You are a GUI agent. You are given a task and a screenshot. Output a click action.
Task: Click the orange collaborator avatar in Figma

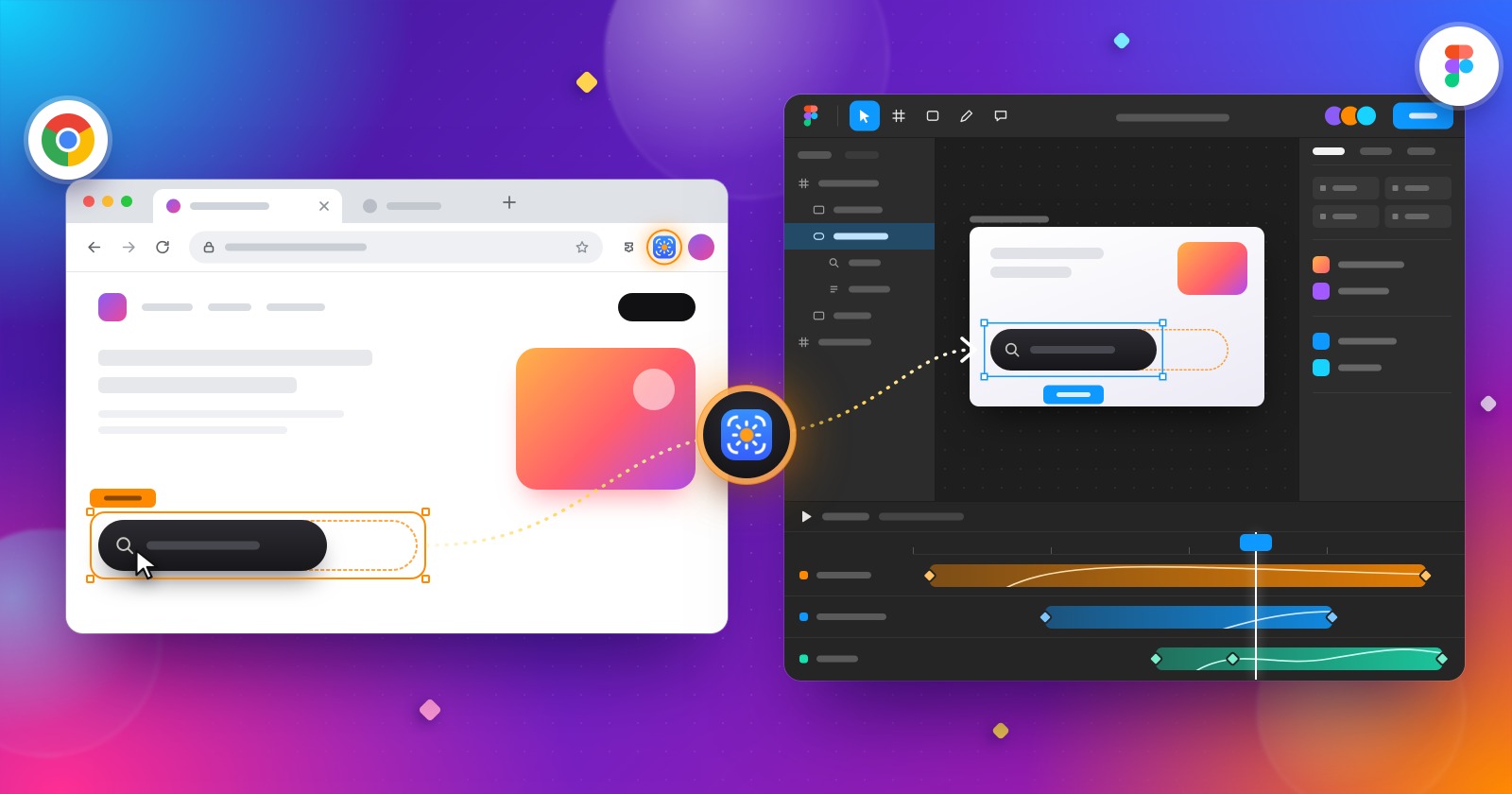pos(1350,116)
